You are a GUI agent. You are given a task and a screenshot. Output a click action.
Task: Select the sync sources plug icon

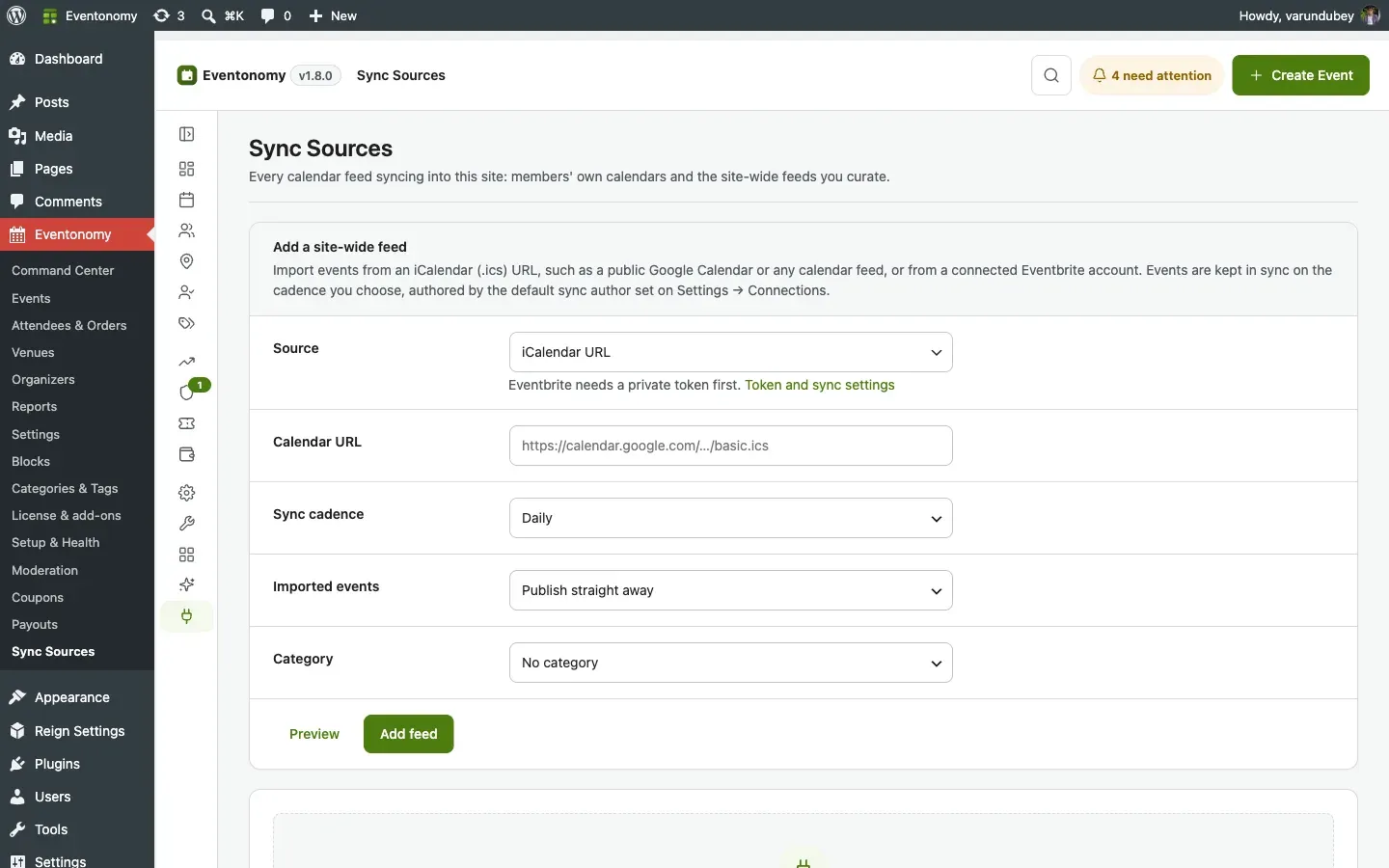[187, 616]
